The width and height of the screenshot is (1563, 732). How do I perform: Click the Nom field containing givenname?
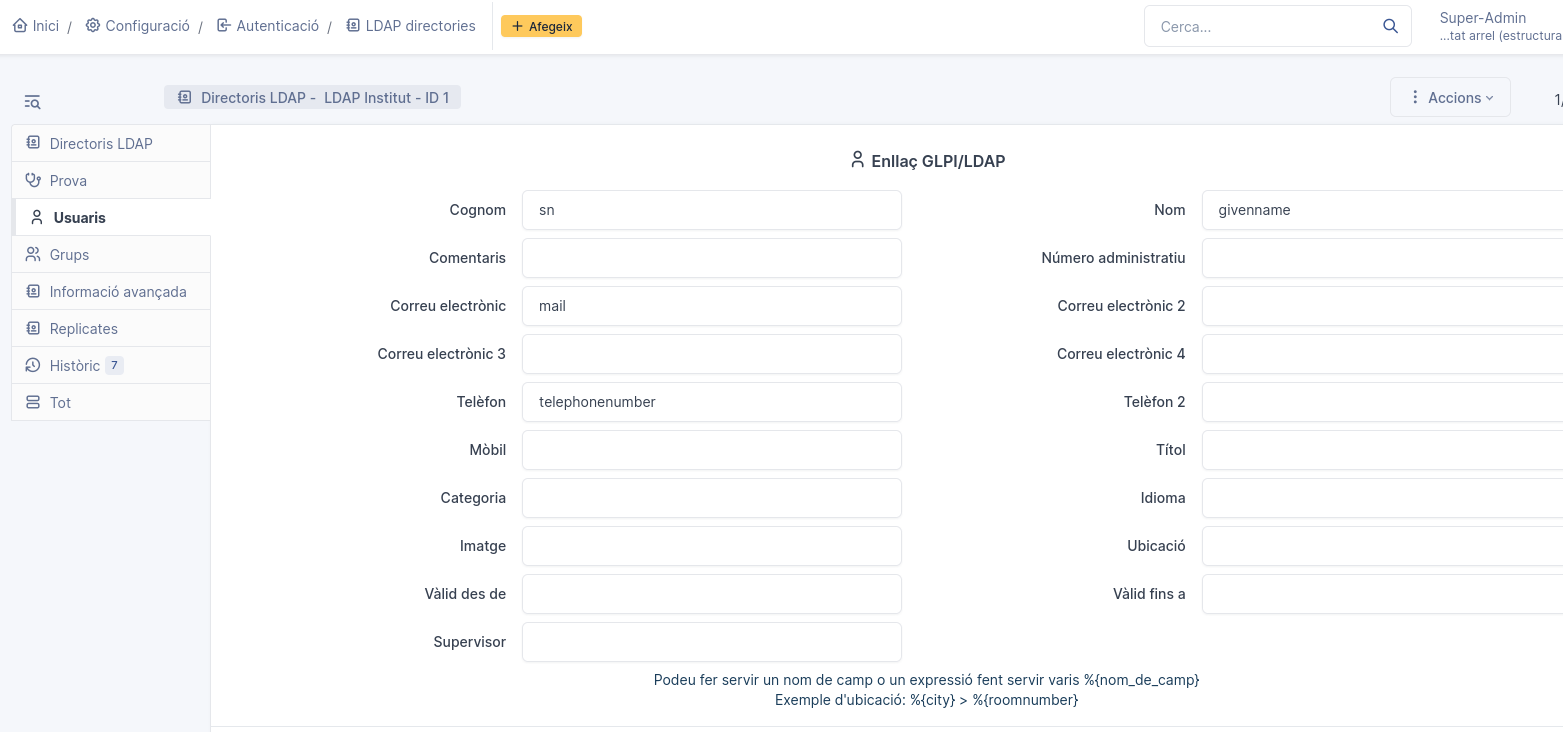pos(1382,210)
